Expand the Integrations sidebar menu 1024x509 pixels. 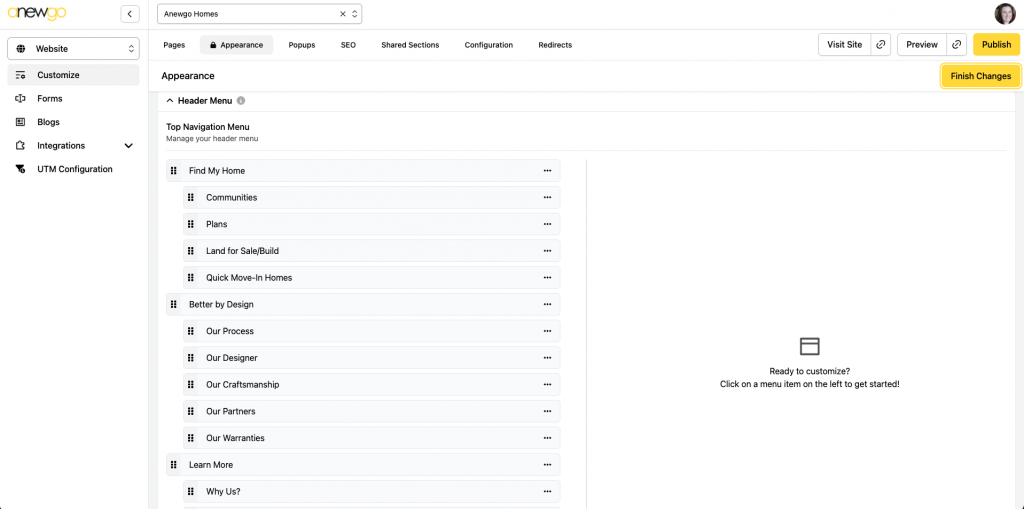128,146
